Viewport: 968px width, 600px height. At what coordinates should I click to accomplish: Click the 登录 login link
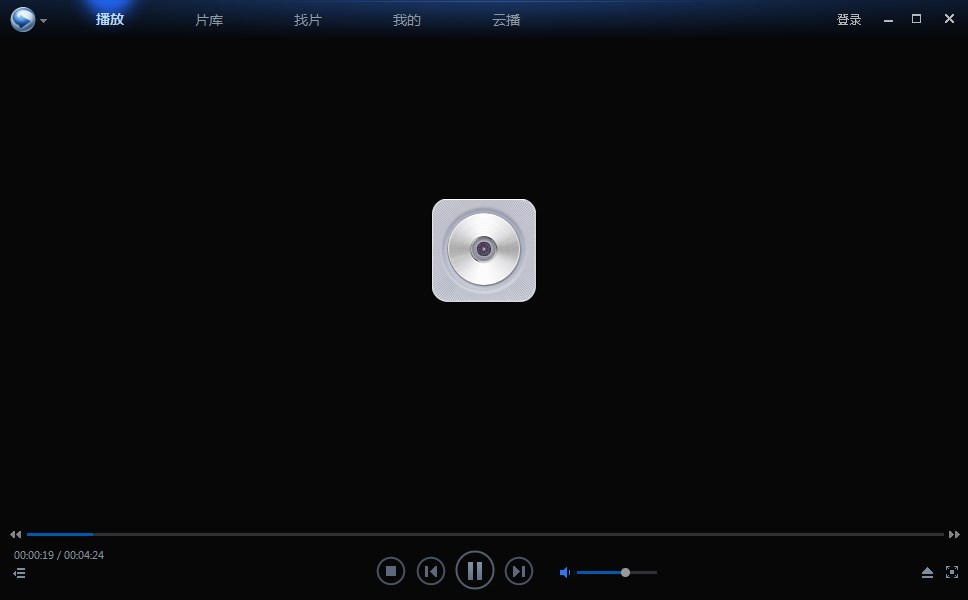pos(849,20)
